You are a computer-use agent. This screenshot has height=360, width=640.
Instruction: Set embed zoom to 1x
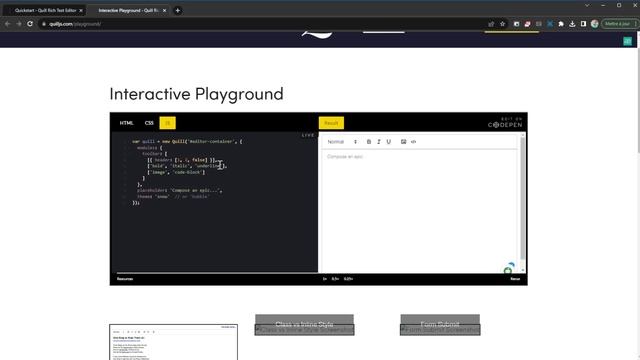(x=325, y=279)
